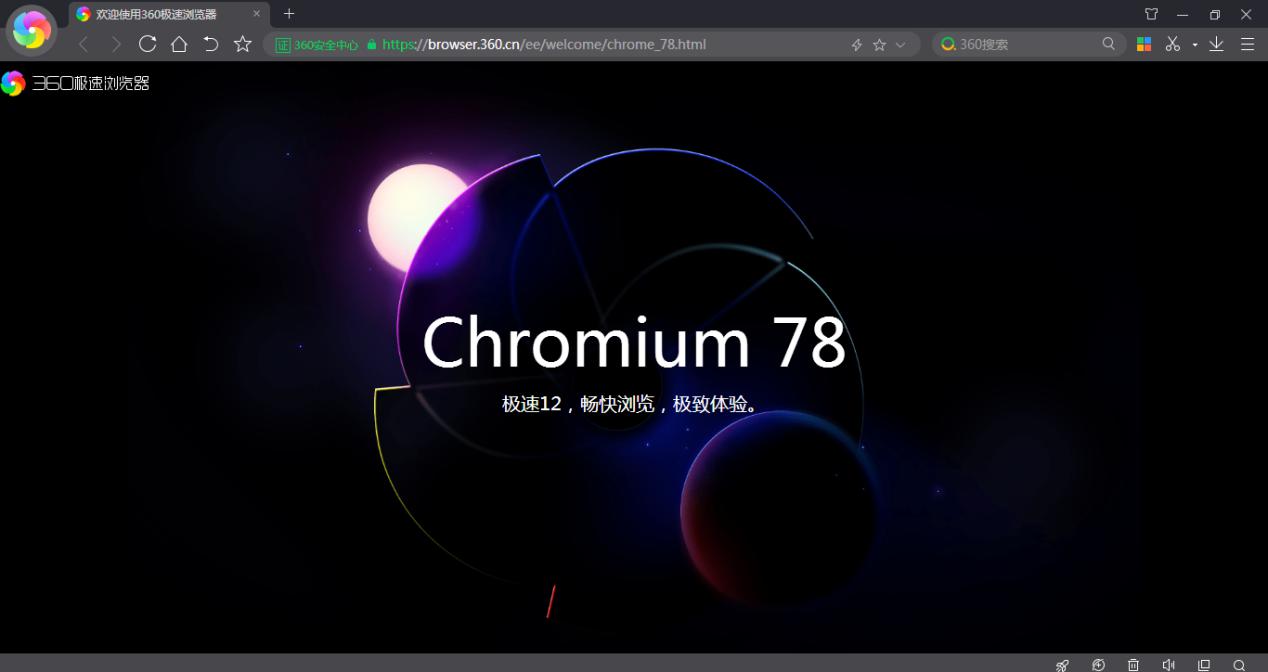Search within page using the magnifier icon
Image resolution: width=1268 pixels, height=672 pixels.
click(x=1239, y=665)
